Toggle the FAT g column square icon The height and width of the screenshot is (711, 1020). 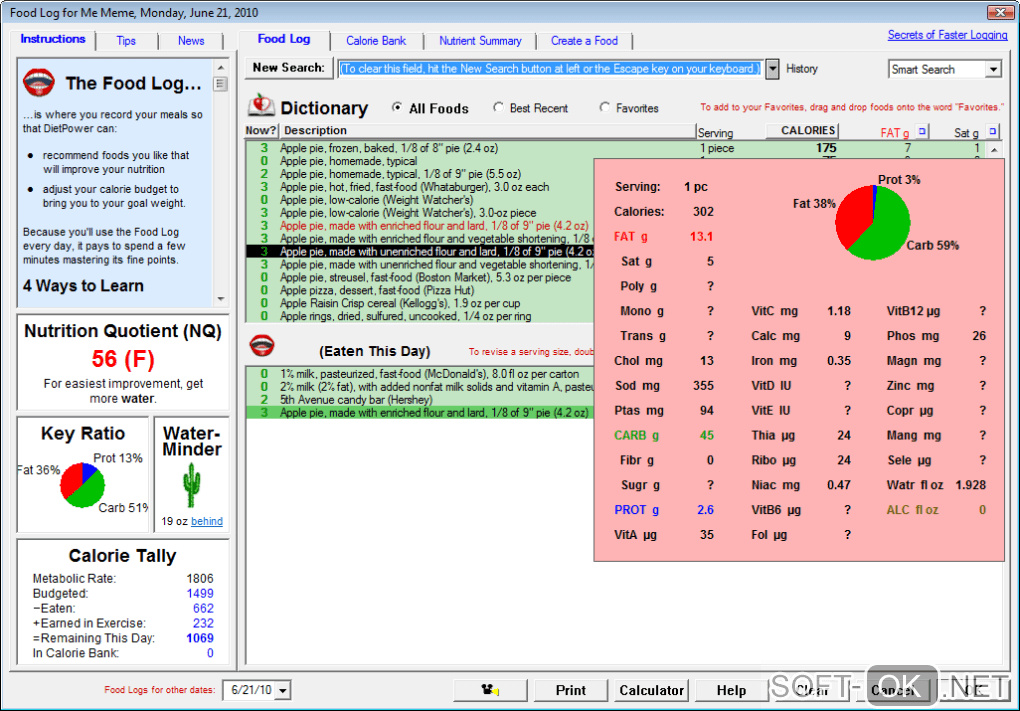coord(922,131)
